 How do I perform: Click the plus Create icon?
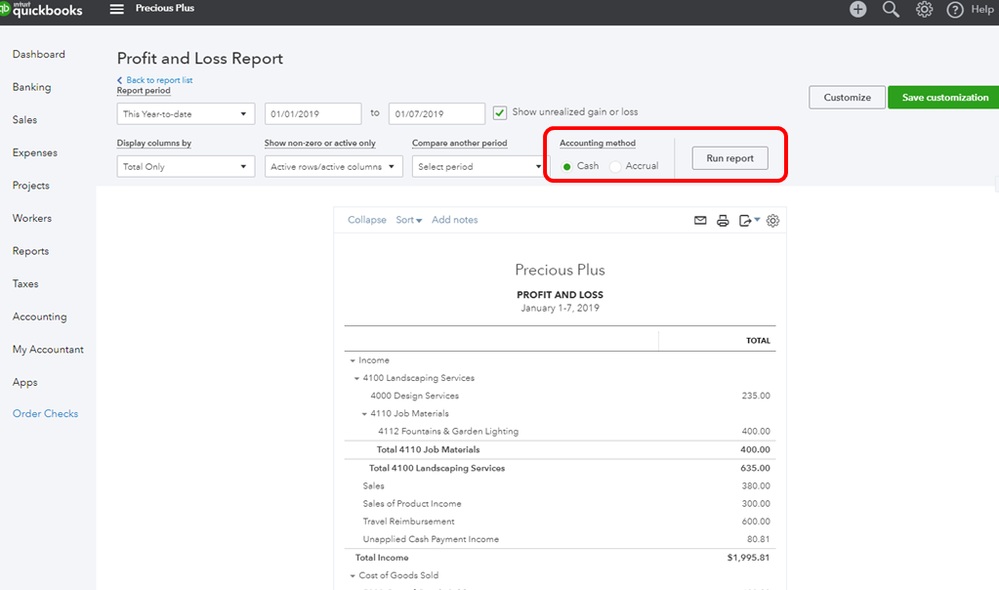point(858,9)
